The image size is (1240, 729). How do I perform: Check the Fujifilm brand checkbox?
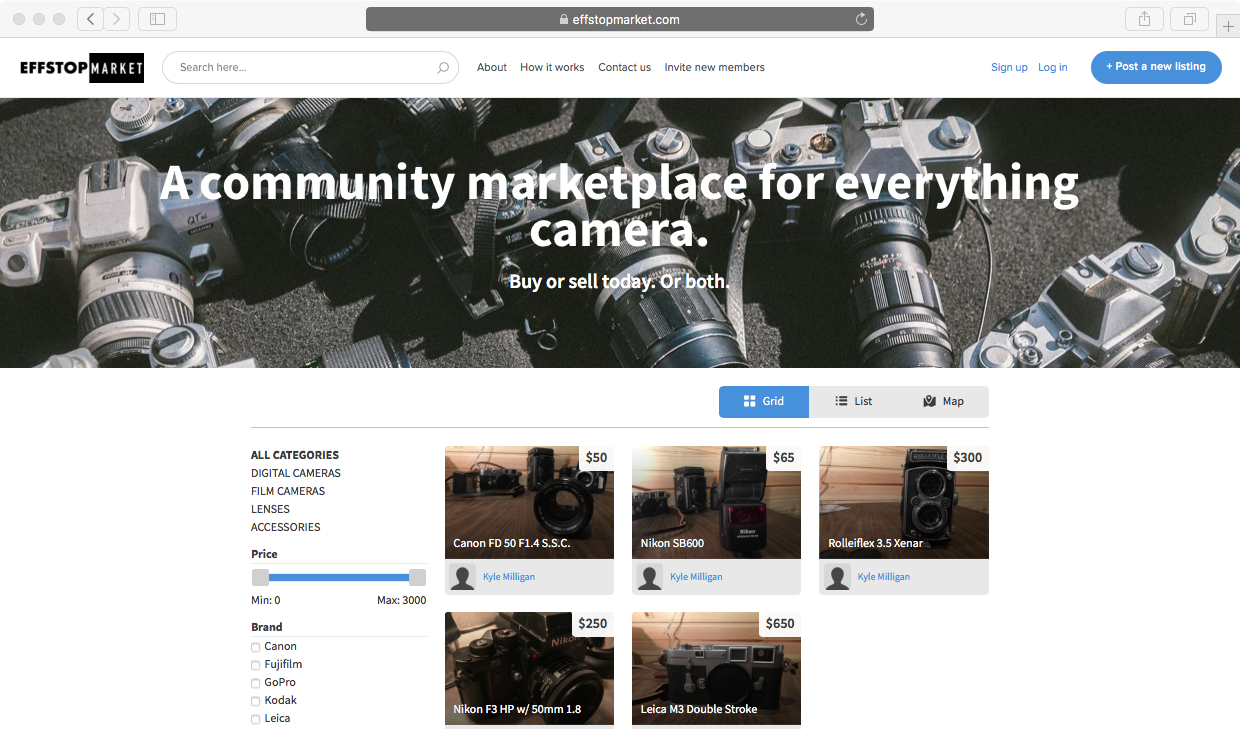256,665
